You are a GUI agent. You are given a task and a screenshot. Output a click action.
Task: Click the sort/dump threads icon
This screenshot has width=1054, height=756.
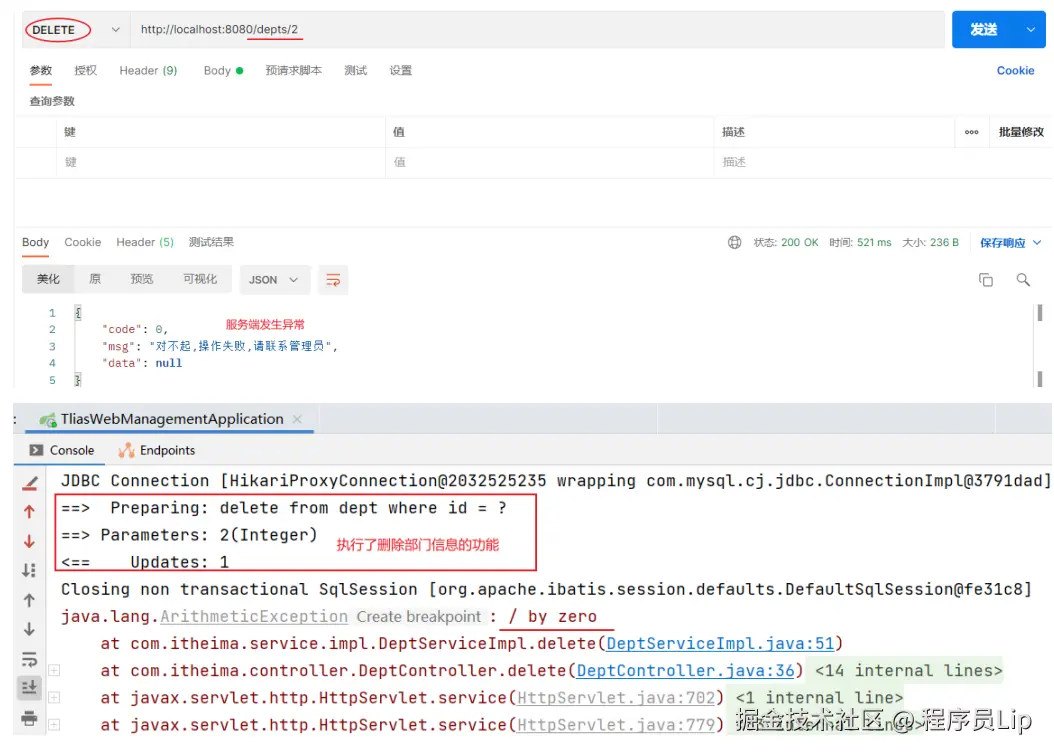[x=30, y=571]
